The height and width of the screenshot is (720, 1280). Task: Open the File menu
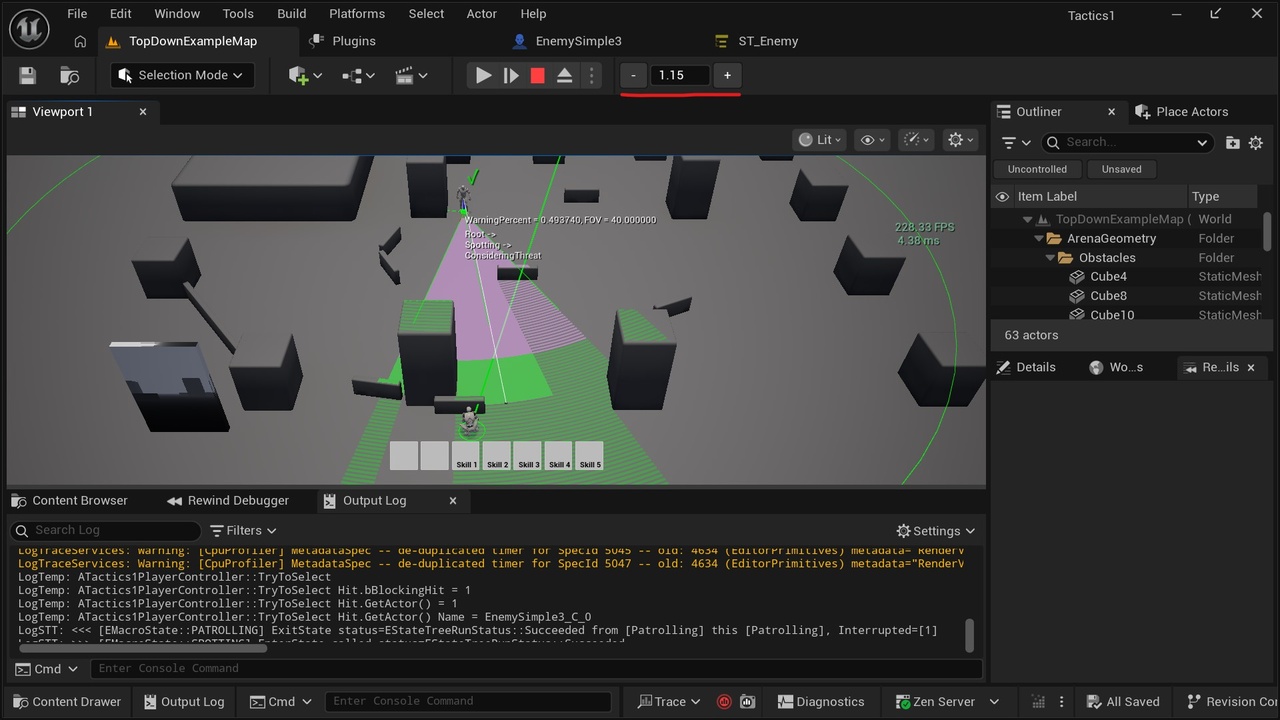(77, 13)
